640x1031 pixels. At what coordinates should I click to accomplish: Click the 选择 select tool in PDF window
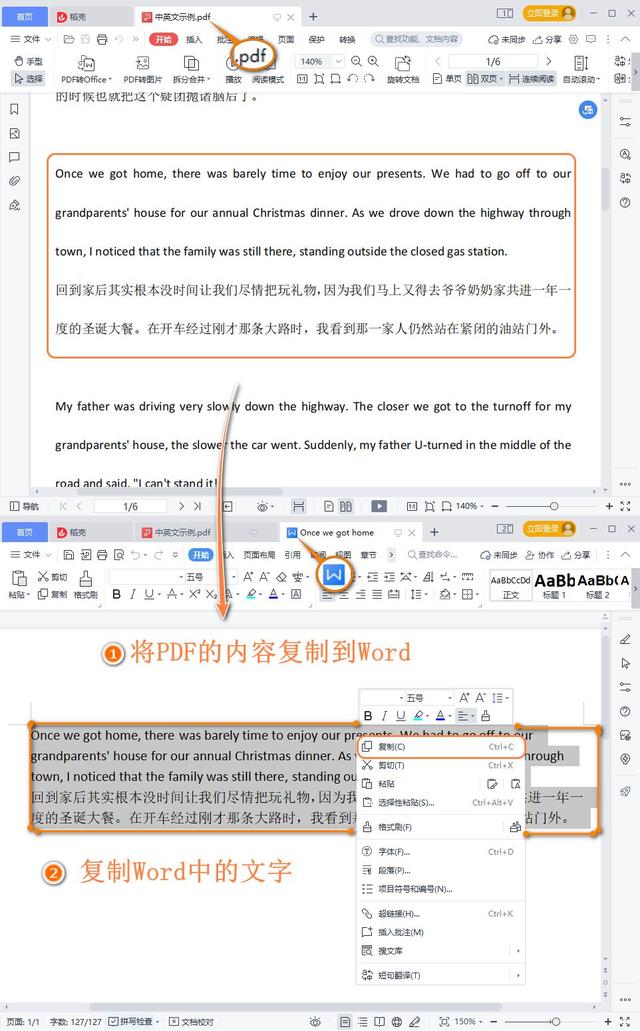tap(28, 79)
